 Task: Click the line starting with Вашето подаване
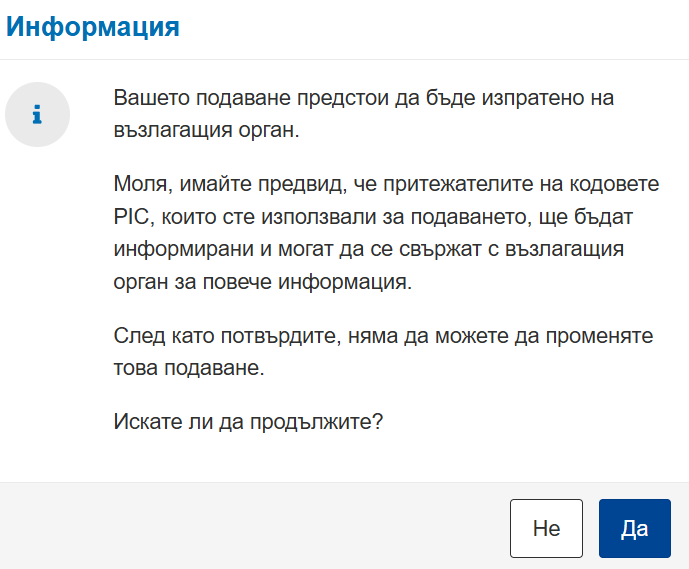coord(363,98)
